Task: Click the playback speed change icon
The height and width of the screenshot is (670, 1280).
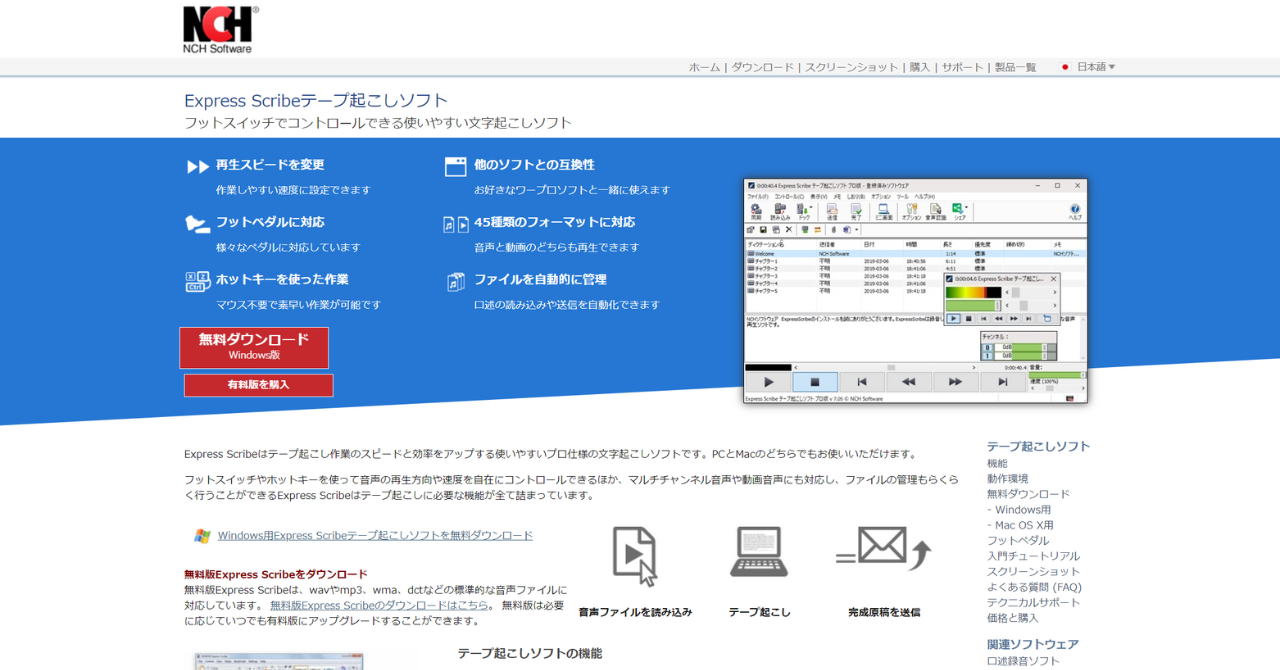Action: 197,166
